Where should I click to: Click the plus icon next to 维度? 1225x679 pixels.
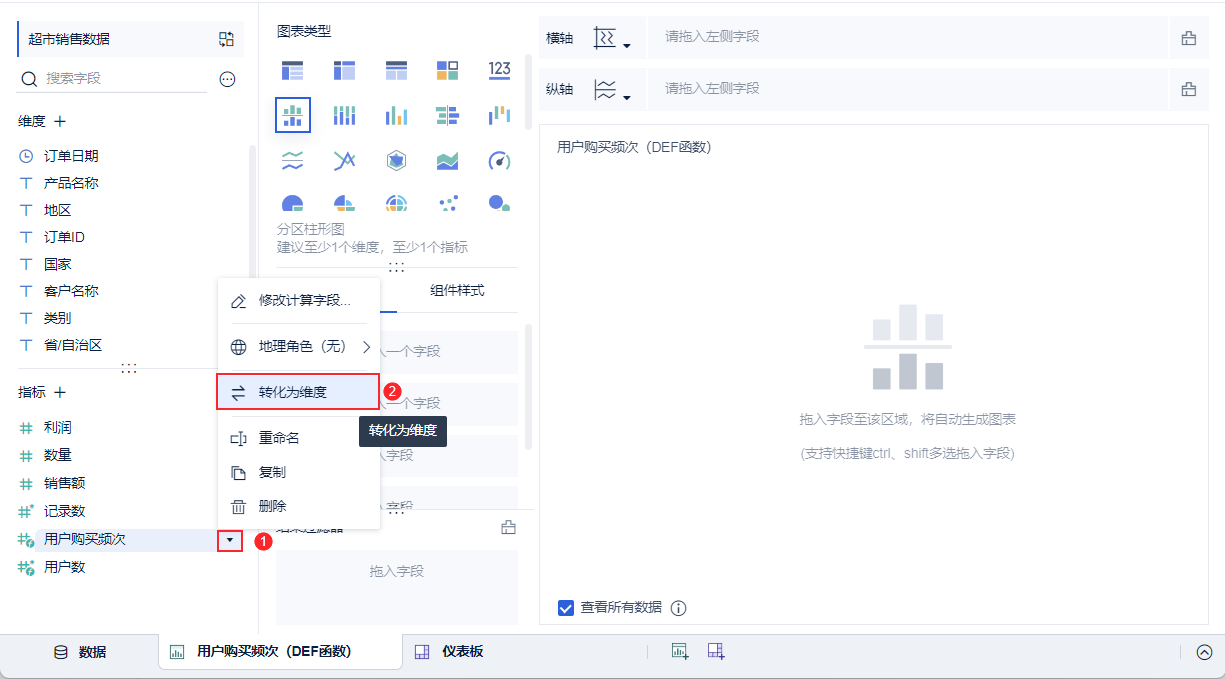[x=60, y=121]
